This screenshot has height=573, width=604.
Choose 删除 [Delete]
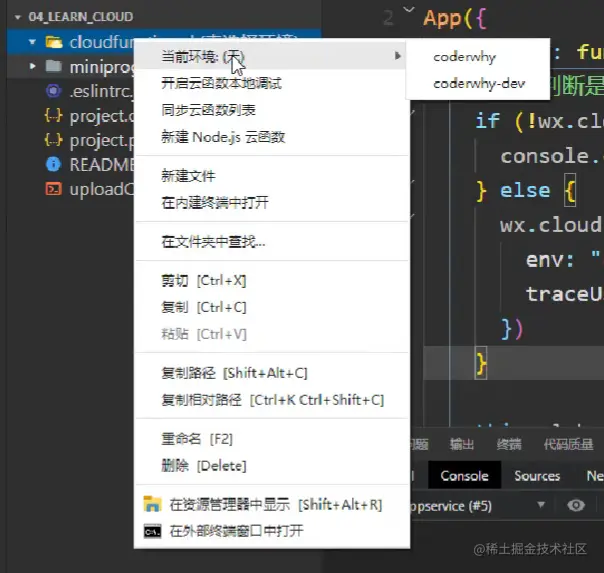click(x=203, y=466)
